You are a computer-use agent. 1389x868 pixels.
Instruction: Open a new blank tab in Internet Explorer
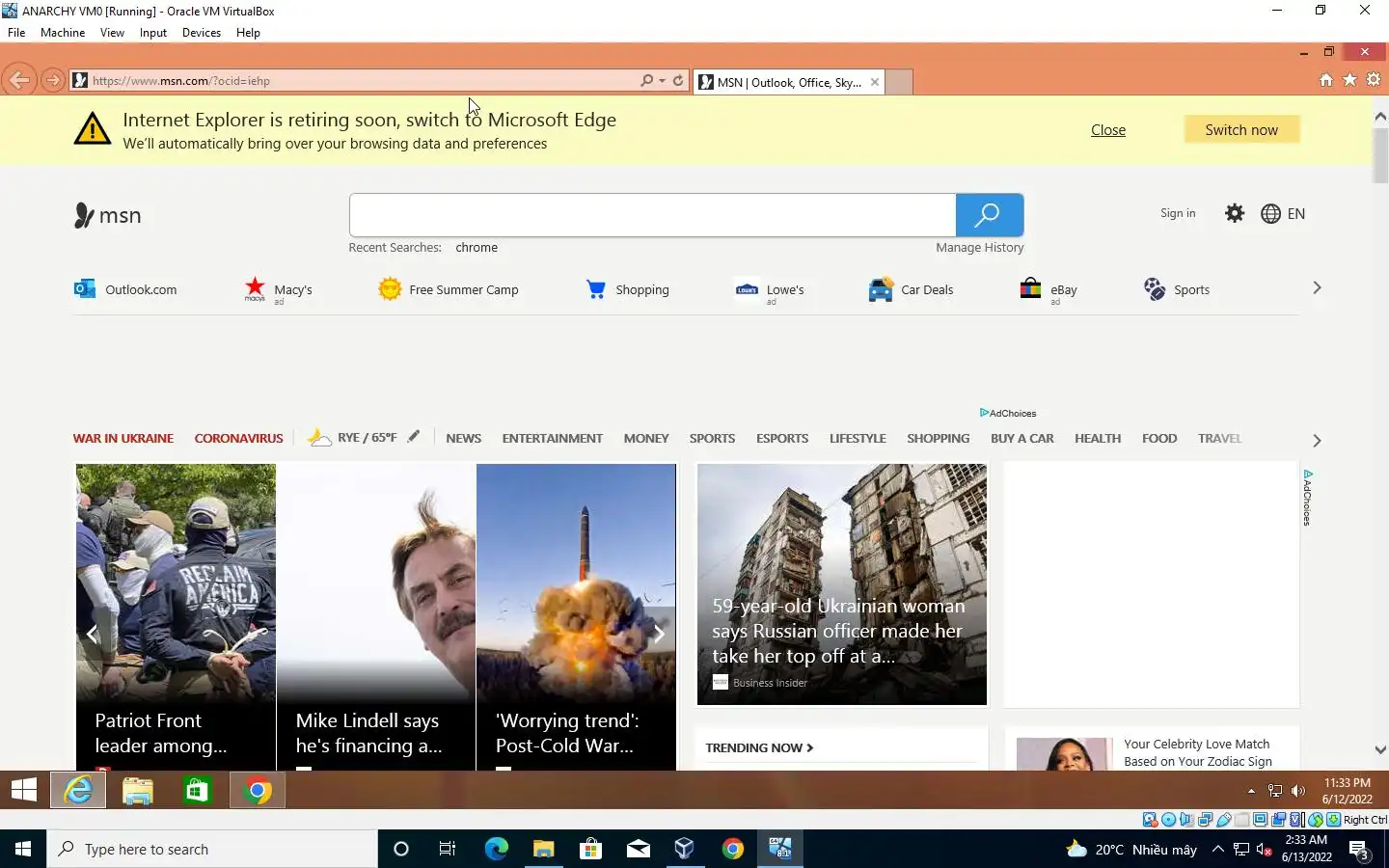(x=899, y=82)
